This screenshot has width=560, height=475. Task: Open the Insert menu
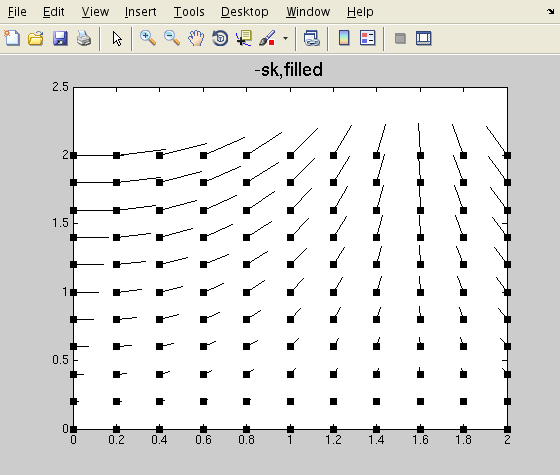coord(140,12)
